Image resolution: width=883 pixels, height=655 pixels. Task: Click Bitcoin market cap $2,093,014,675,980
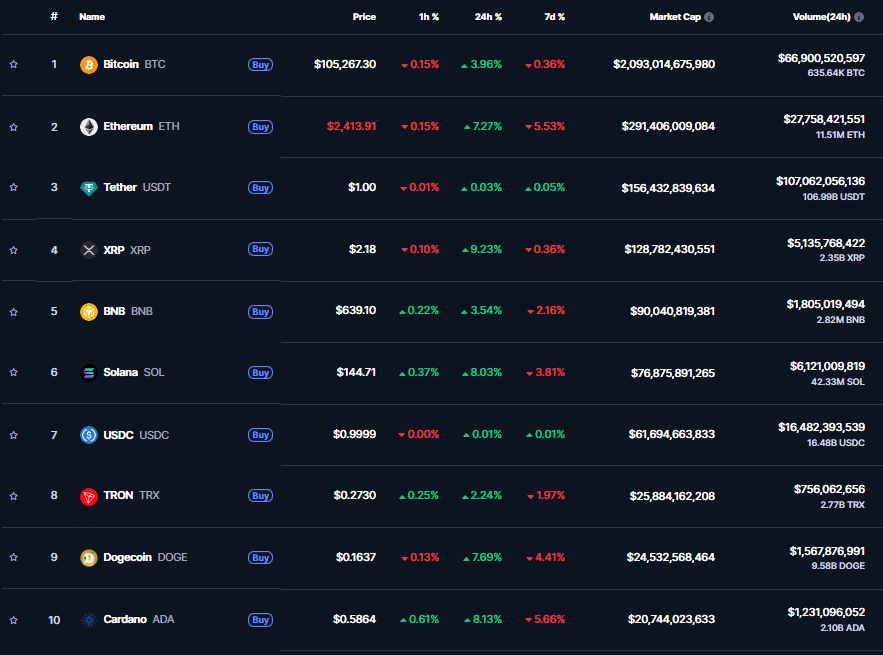[x=664, y=64]
